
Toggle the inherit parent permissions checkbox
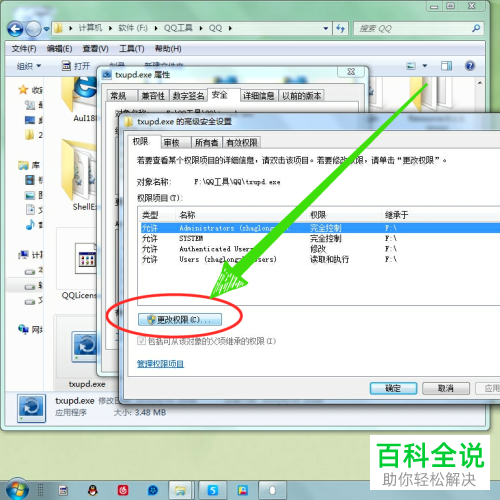tap(141, 341)
